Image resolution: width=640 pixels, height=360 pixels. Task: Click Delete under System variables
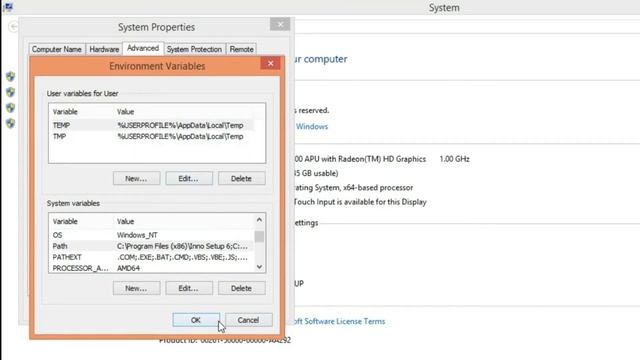tap(241, 288)
